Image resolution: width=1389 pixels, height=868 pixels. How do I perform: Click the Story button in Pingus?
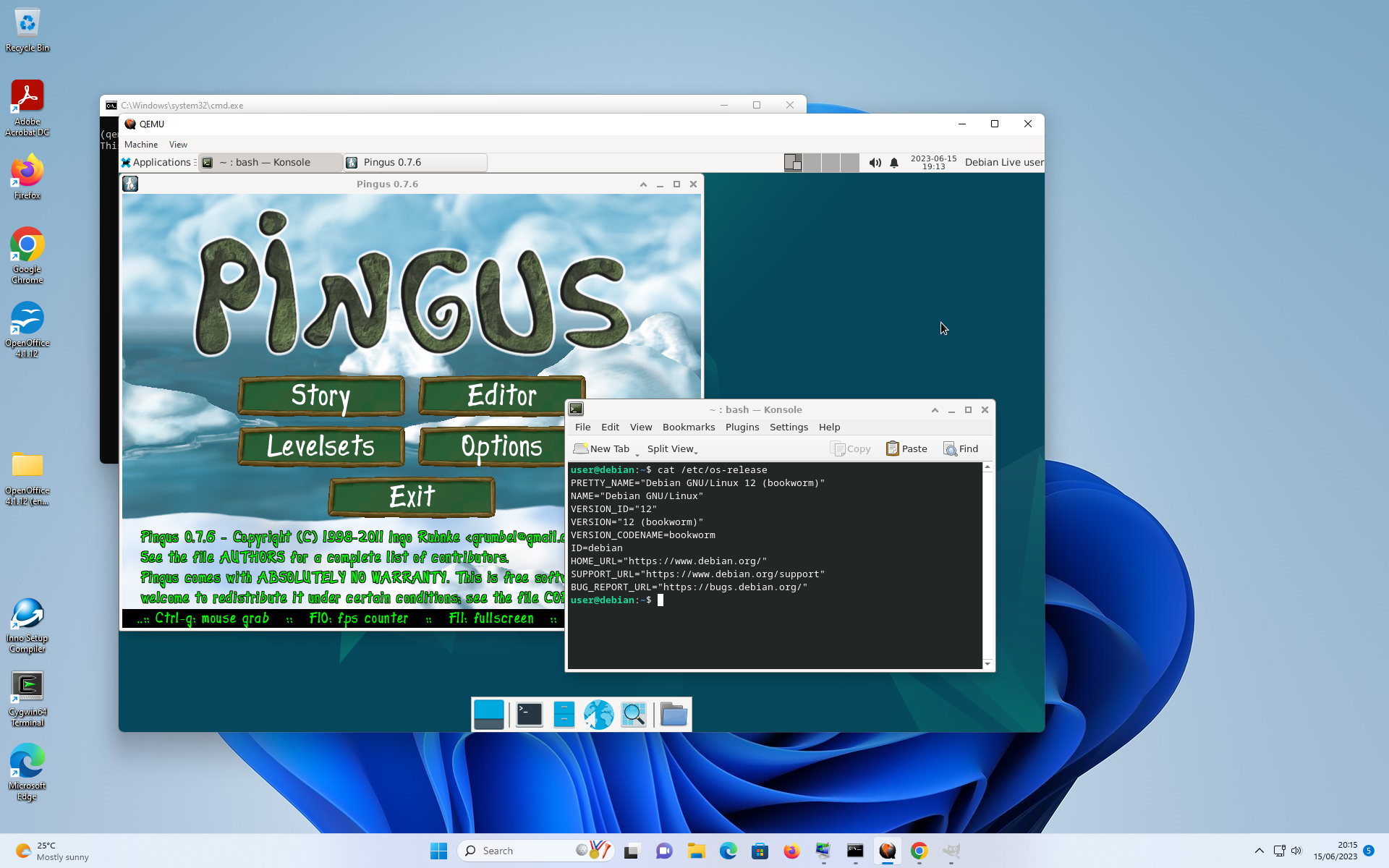tap(320, 396)
